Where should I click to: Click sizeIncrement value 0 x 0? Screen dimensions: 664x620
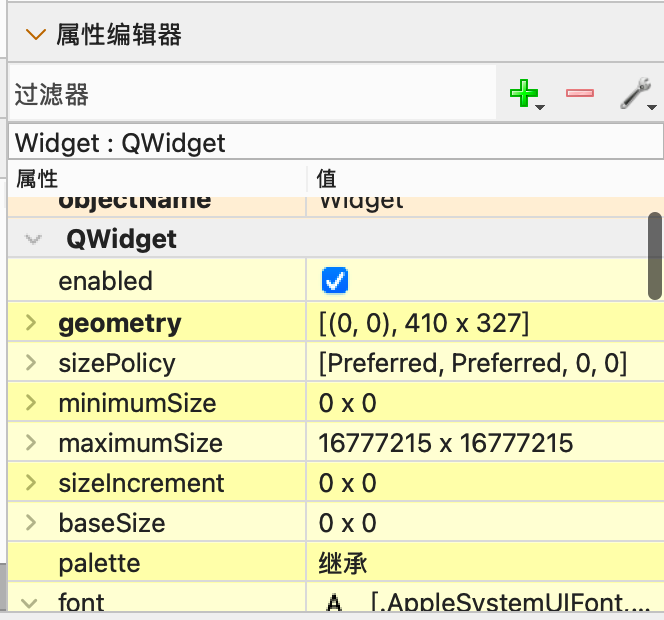[348, 483]
